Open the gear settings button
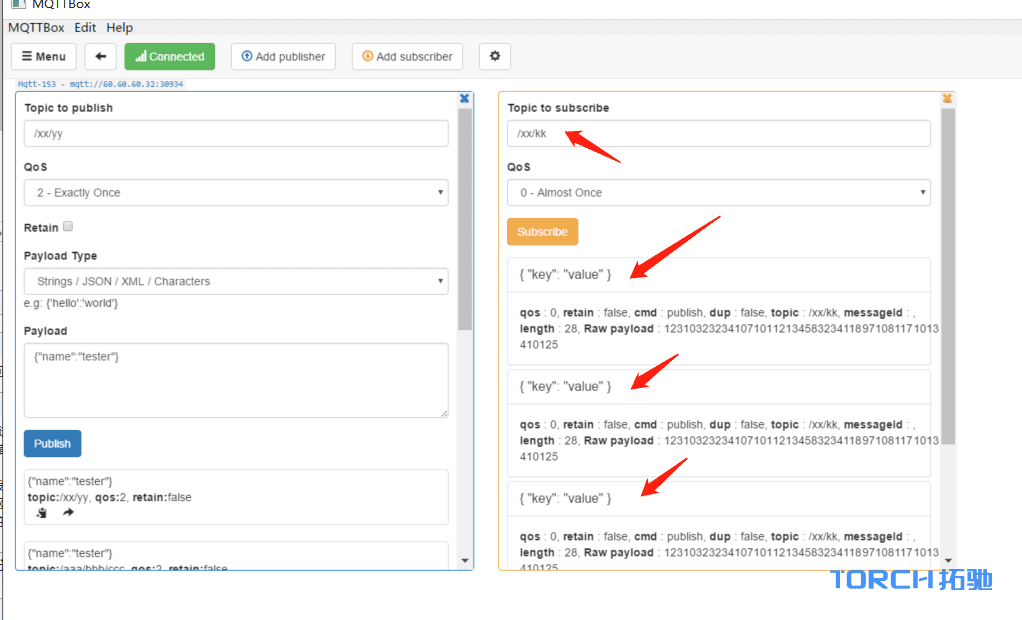Viewport: 1022px width, 620px height. coord(495,57)
